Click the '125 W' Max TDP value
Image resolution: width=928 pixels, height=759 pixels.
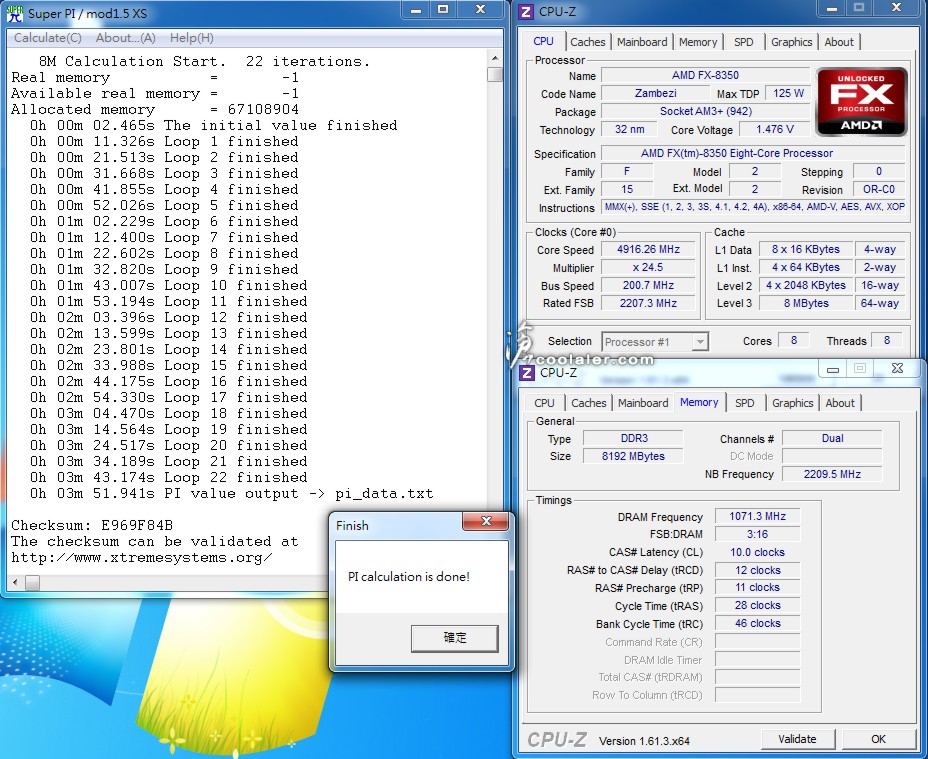click(788, 94)
